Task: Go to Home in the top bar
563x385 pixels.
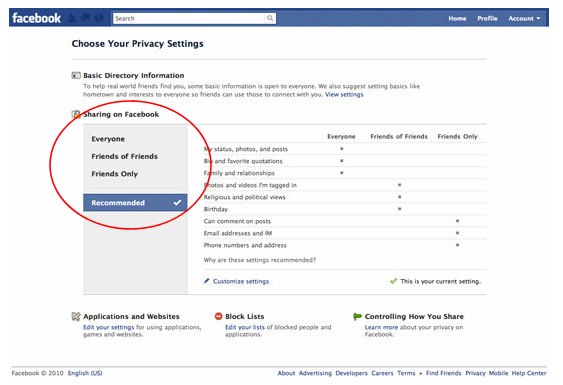Action: click(x=457, y=18)
